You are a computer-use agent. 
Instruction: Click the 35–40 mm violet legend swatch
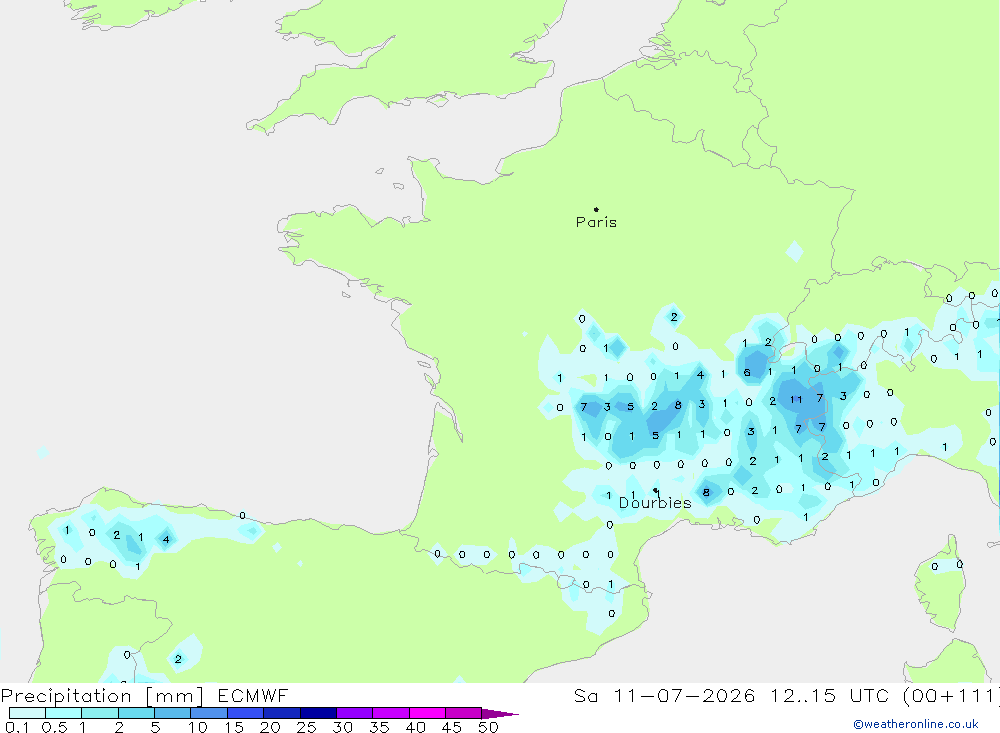[x=391, y=713]
